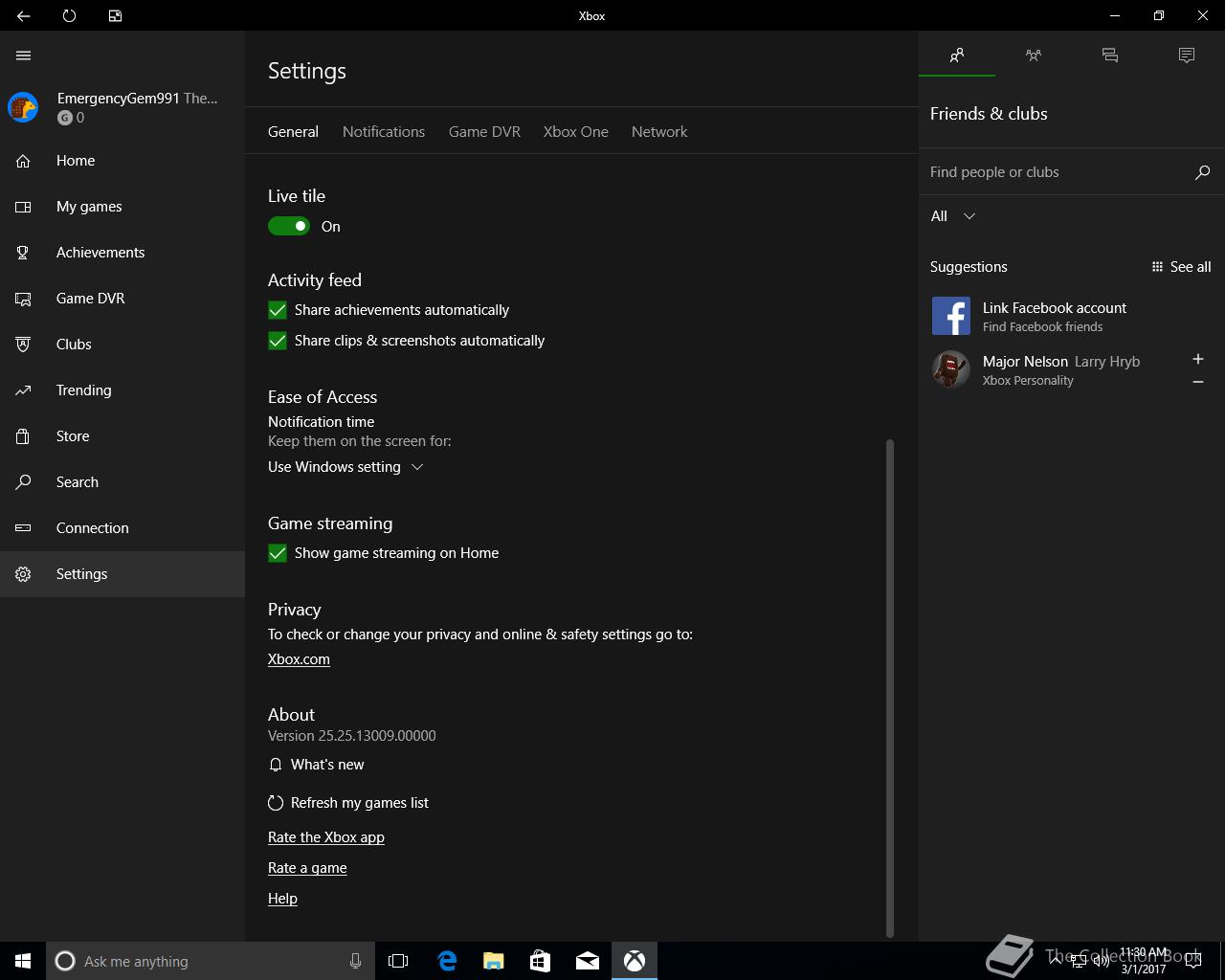Open Game DVR in the sidebar
The width and height of the screenshot is (1225, 980).
122,299
